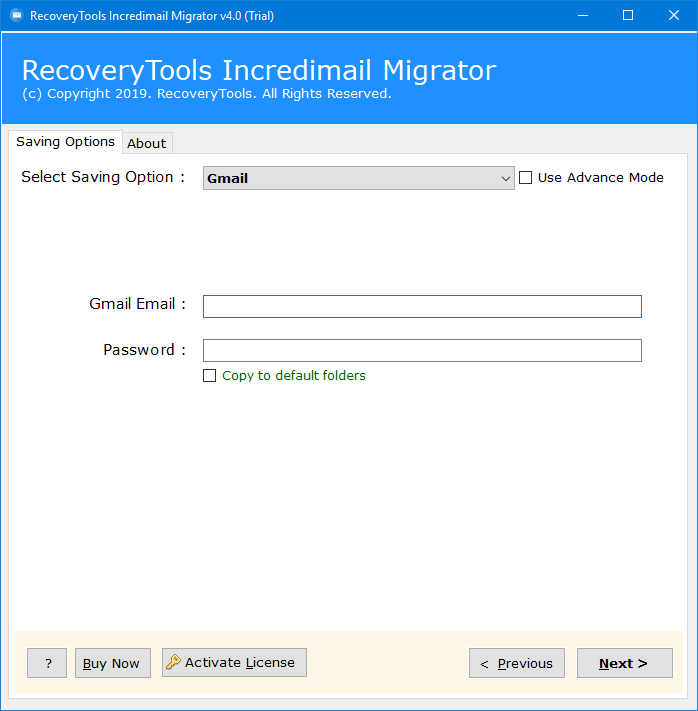Click into the Password field
Viewport: 698px width, 711px height.
pyautogui.click(x=422, y=351)
